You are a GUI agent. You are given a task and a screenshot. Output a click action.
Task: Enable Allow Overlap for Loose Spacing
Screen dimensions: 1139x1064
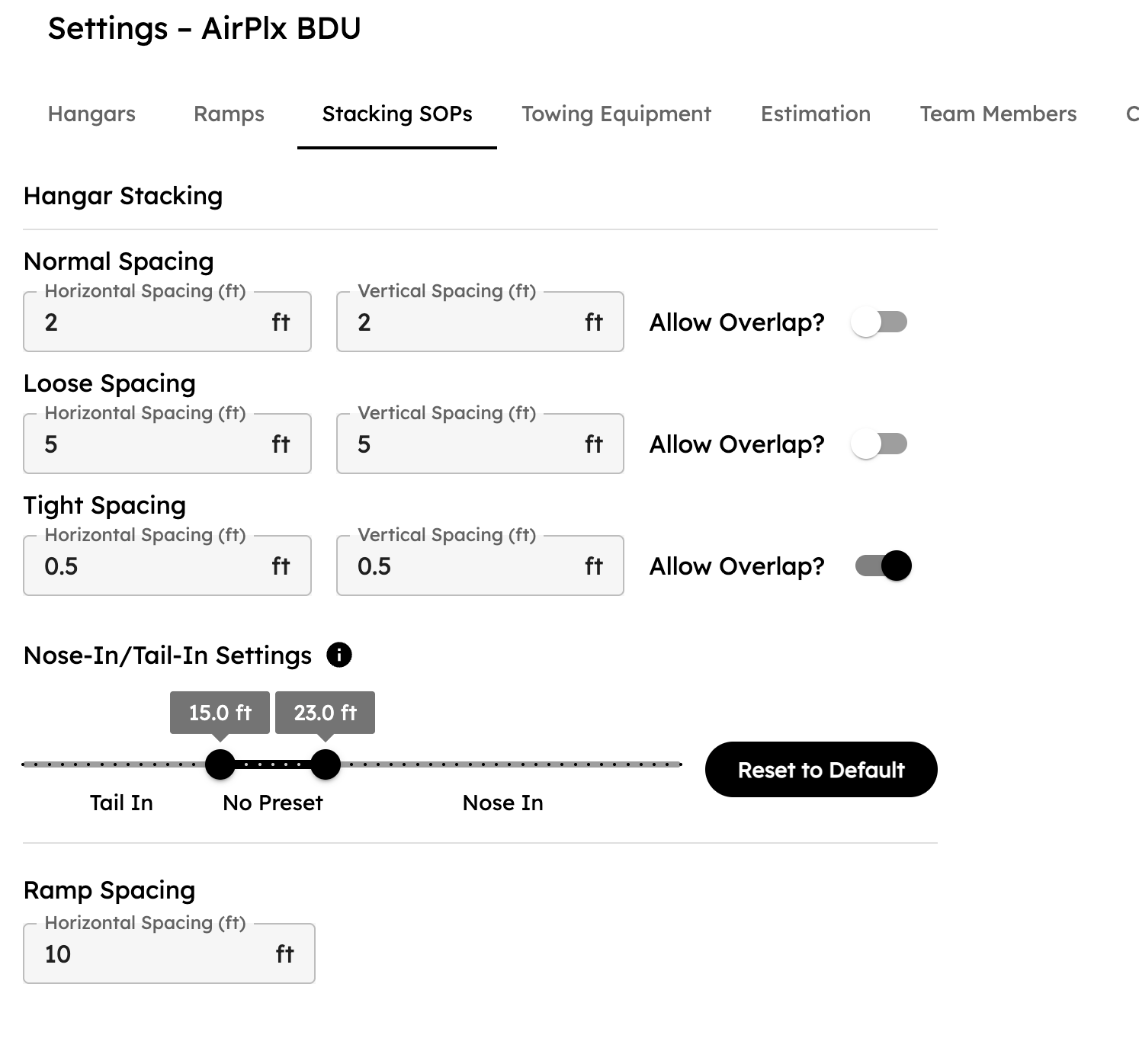click(878, 444)
